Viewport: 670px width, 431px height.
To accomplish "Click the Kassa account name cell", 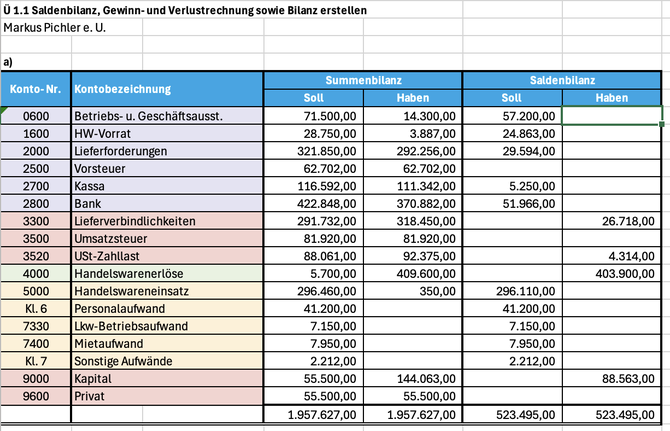I will coord(166,185).
